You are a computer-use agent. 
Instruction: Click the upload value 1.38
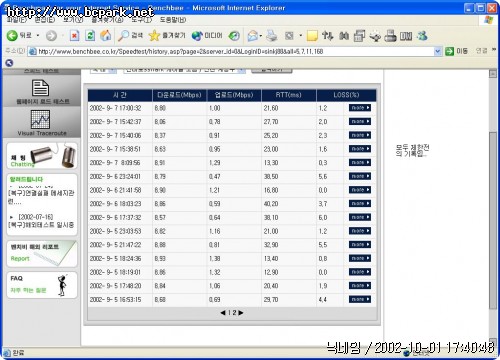tap(215, 258)
